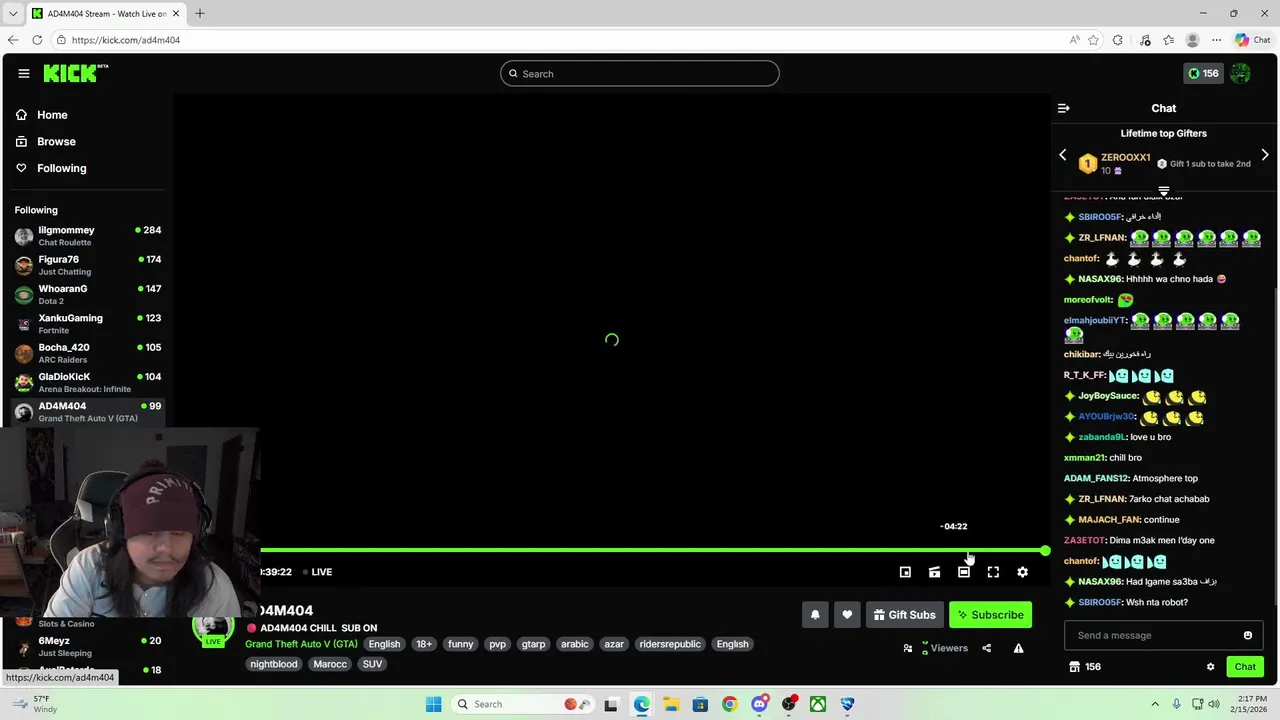The image size is (1280, 720).
Task: Jump to LIVE in player
Action: click(x=317, y=572)
